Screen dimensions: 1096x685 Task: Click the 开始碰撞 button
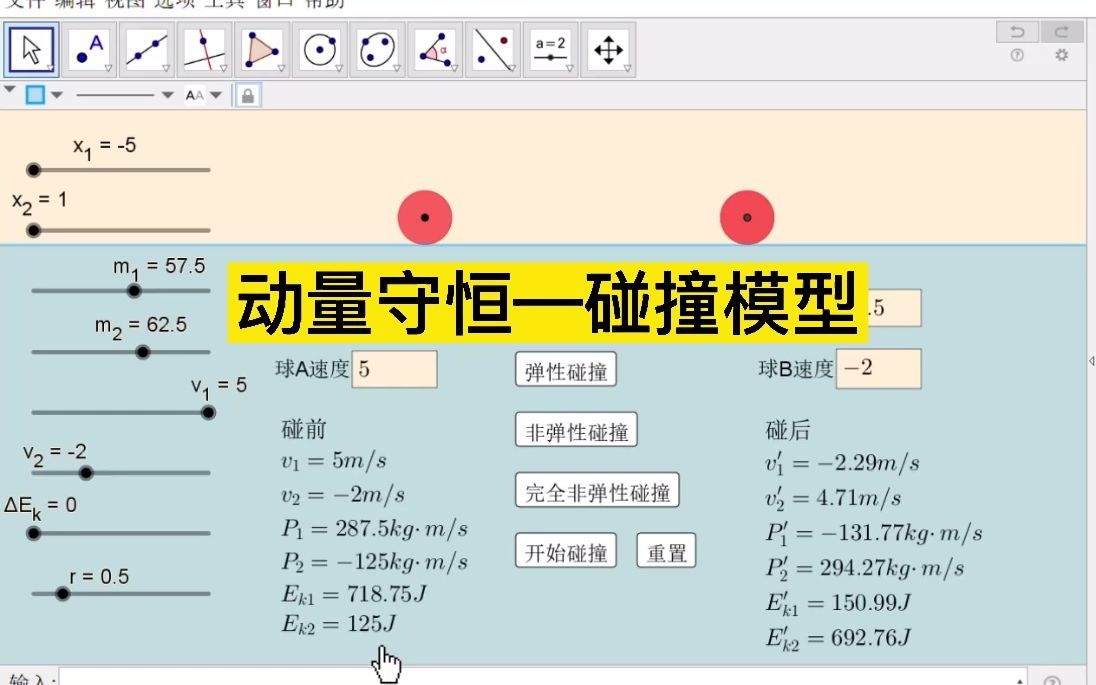coord(565,551)
